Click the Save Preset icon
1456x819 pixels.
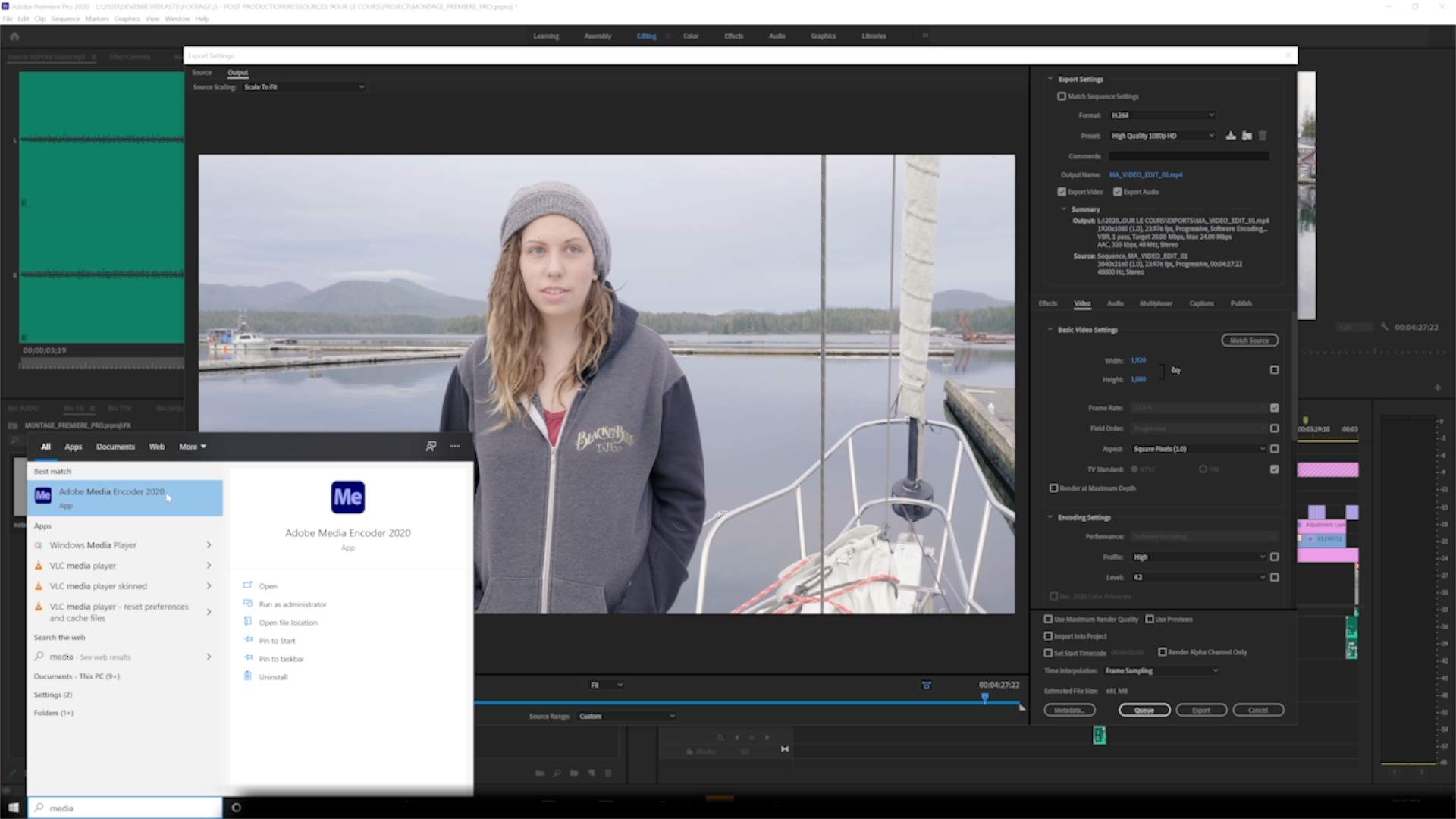[1231, 136]
